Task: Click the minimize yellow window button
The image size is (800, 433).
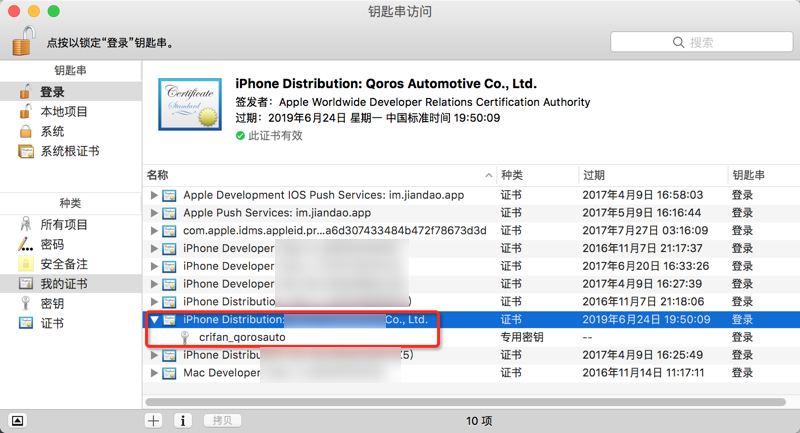Action: [x=34, y=11]
